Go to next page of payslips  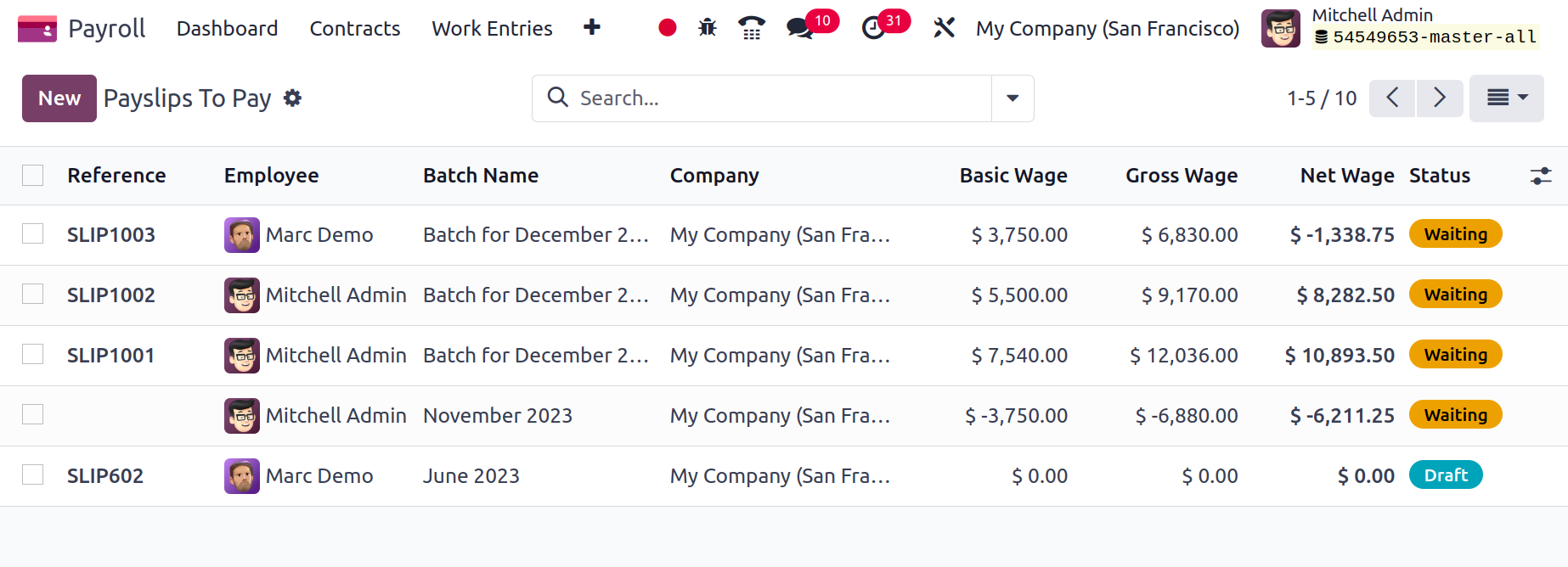(x=1440, y=98)
